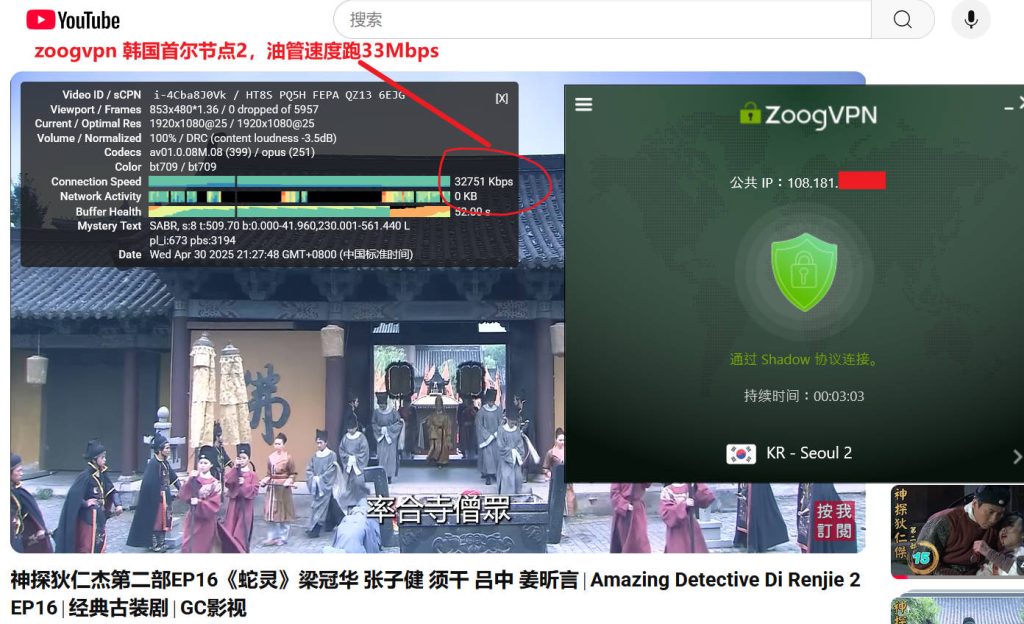The image size is (1024, 624).
Task: Open the first recommended video thumbnail
Action: click(x=957, y=532)
